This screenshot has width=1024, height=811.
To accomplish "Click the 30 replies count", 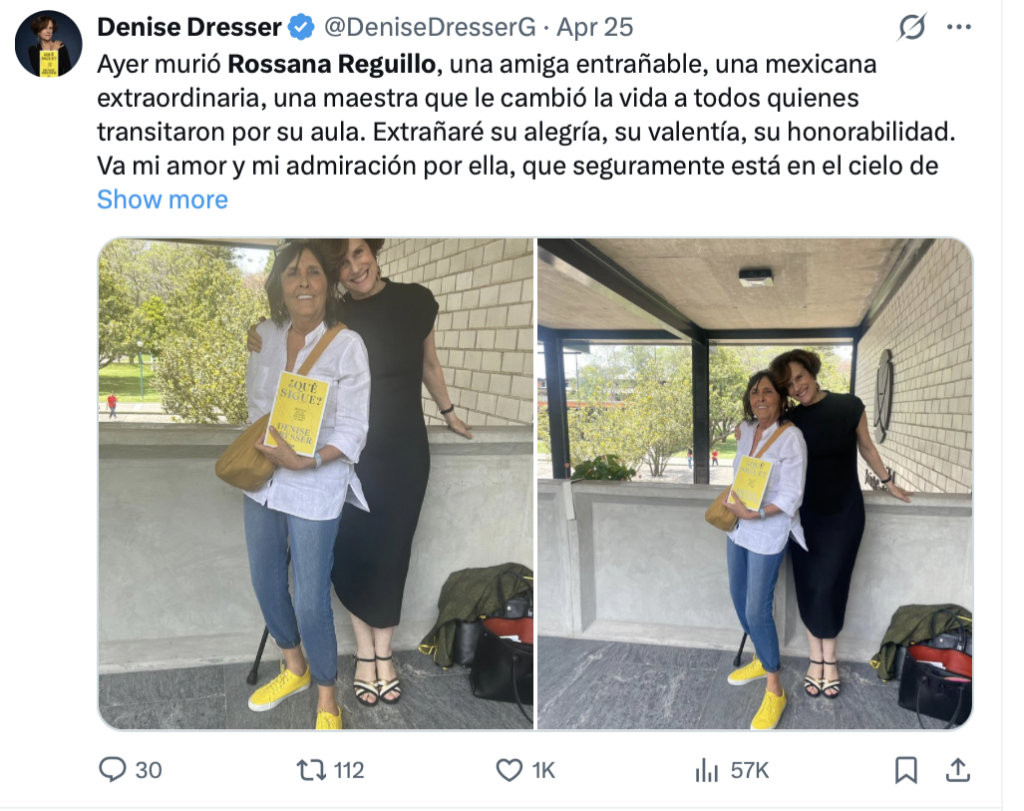I will click(x=148, y=771).
